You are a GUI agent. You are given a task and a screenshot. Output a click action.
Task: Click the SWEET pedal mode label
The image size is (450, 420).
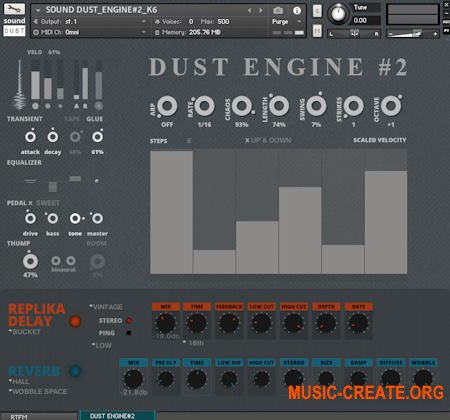[48, 203]
